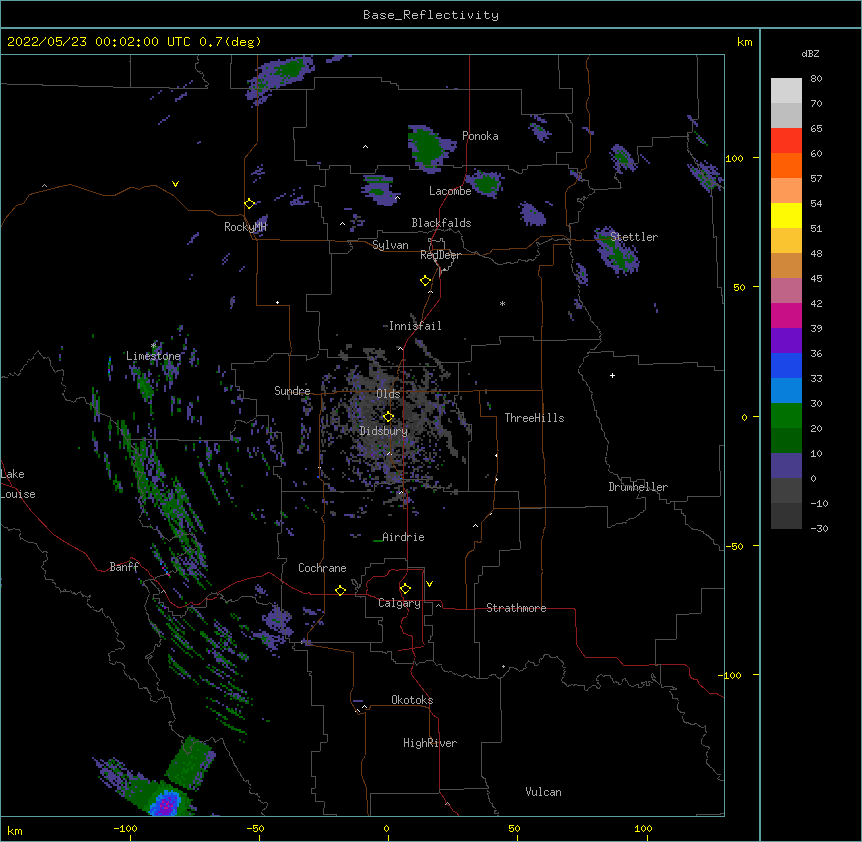Select the Lacombe city label
Screen dimensions: 862x842
pos(450,191)
